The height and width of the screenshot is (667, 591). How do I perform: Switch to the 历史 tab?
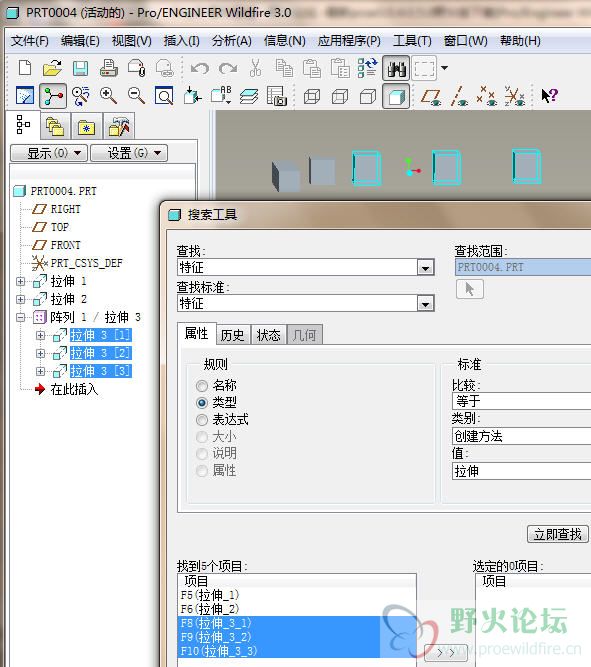click(x=233, y=335)
